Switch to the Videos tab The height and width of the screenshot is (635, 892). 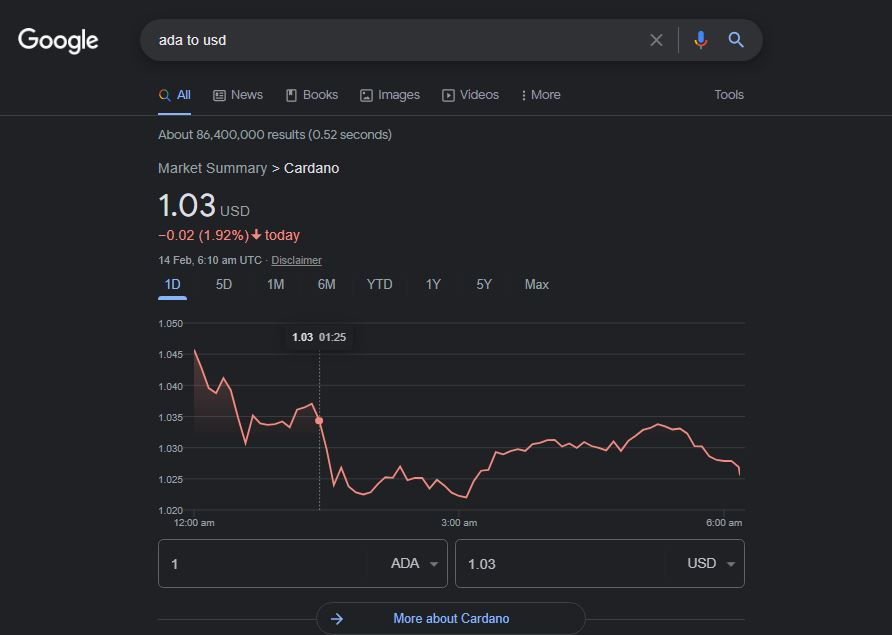(470, 95)
